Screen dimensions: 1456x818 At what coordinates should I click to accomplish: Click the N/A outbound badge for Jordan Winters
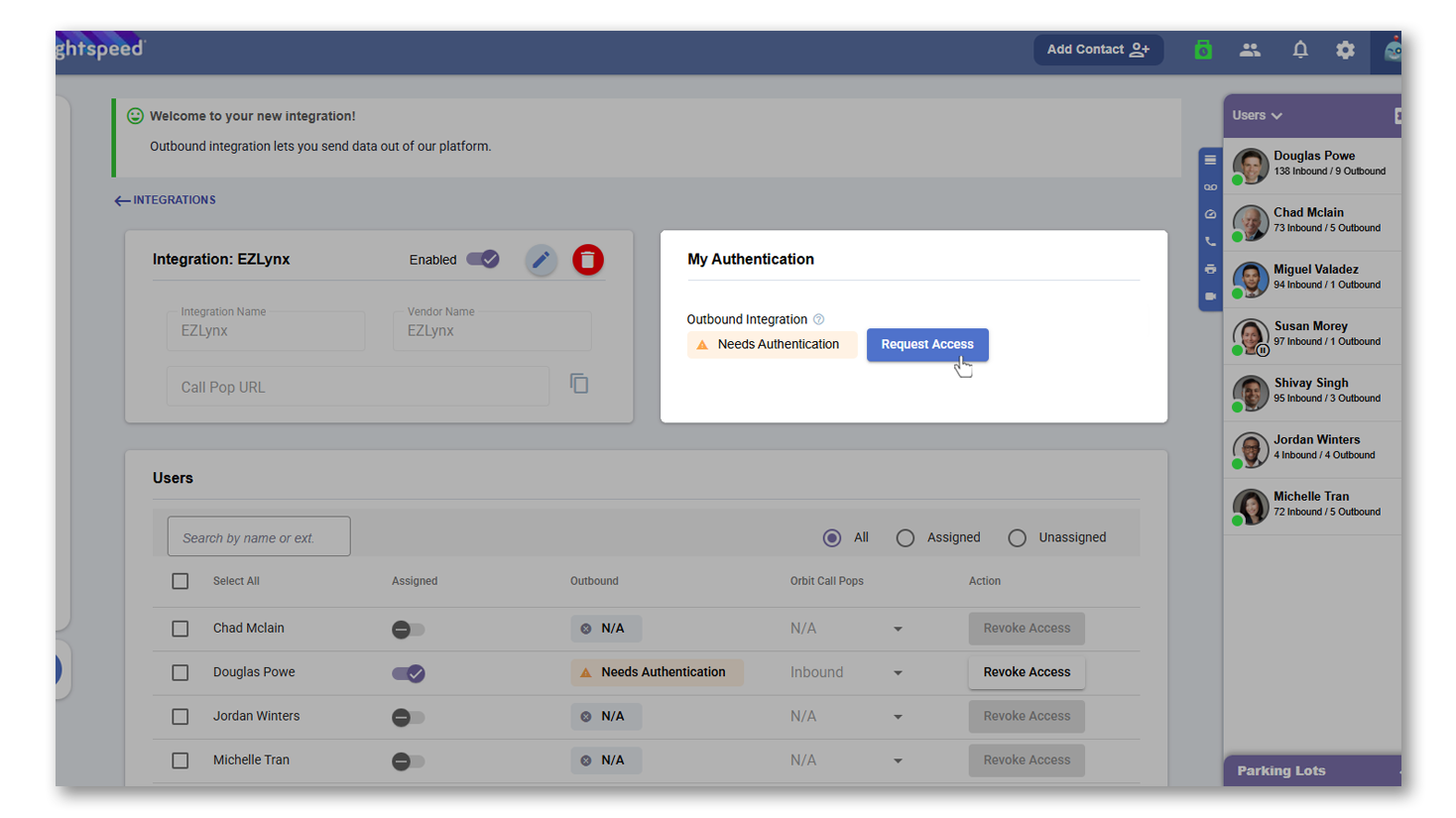(606, 716)
